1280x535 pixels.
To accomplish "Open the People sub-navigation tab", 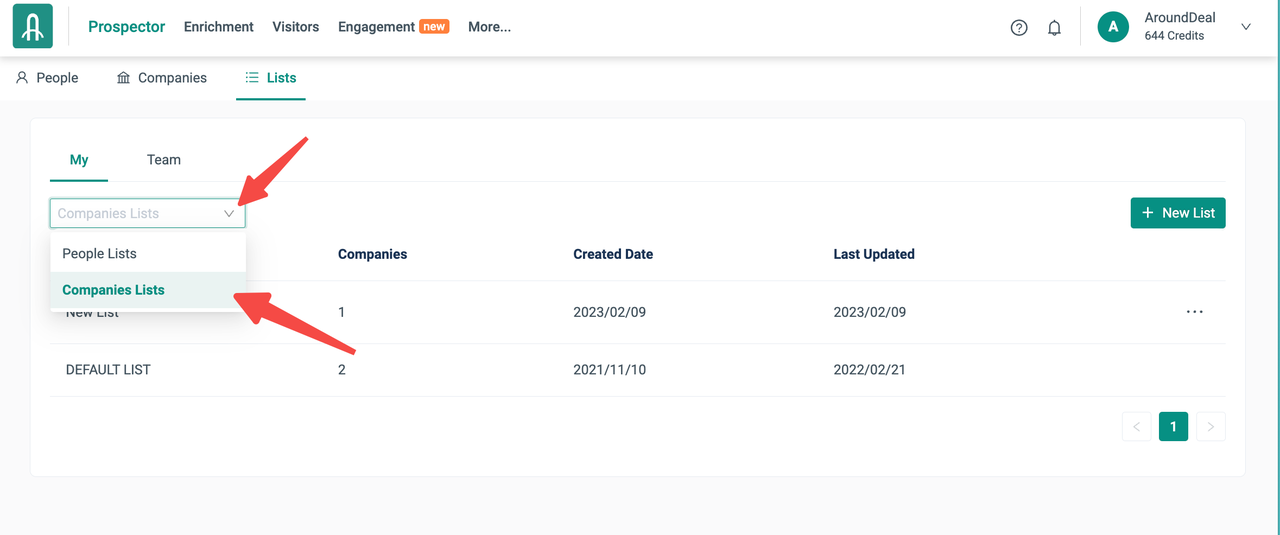I will pyautogui.click(x=47, y=78).
